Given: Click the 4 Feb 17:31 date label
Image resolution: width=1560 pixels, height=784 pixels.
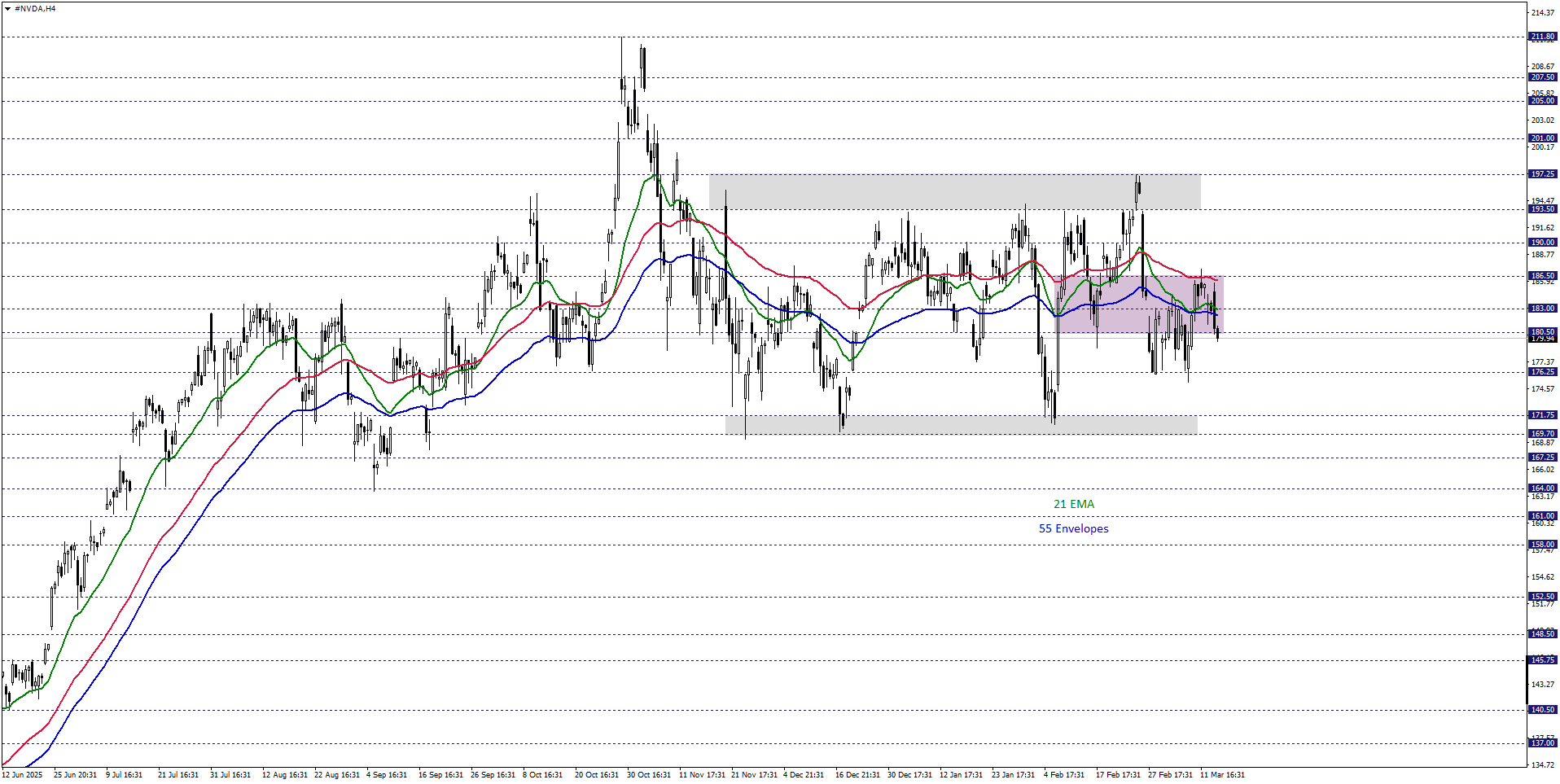Looking at the screenshot, I should pos(1064,775).
